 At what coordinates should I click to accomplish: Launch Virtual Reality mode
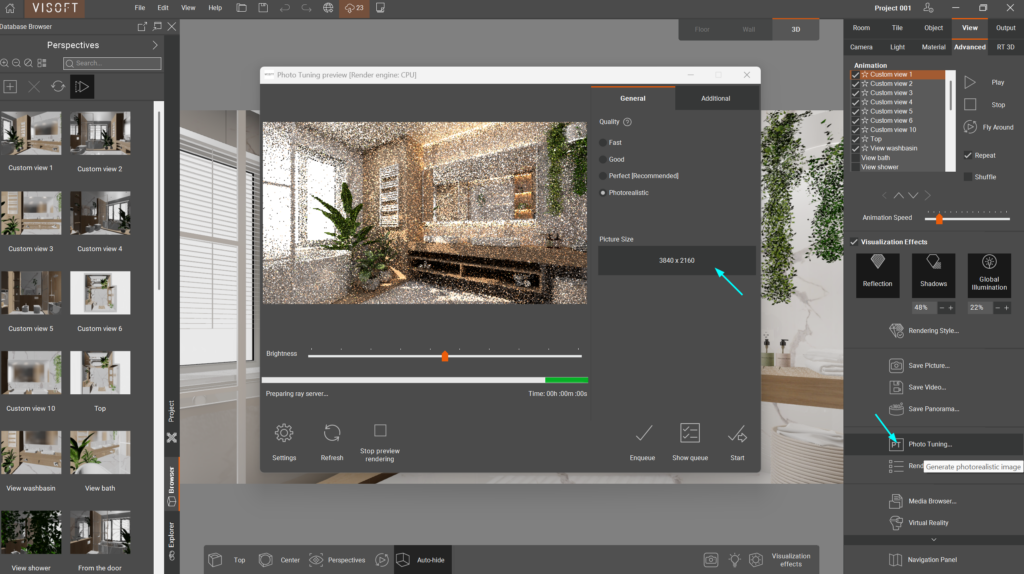click(x=918, y=522)
